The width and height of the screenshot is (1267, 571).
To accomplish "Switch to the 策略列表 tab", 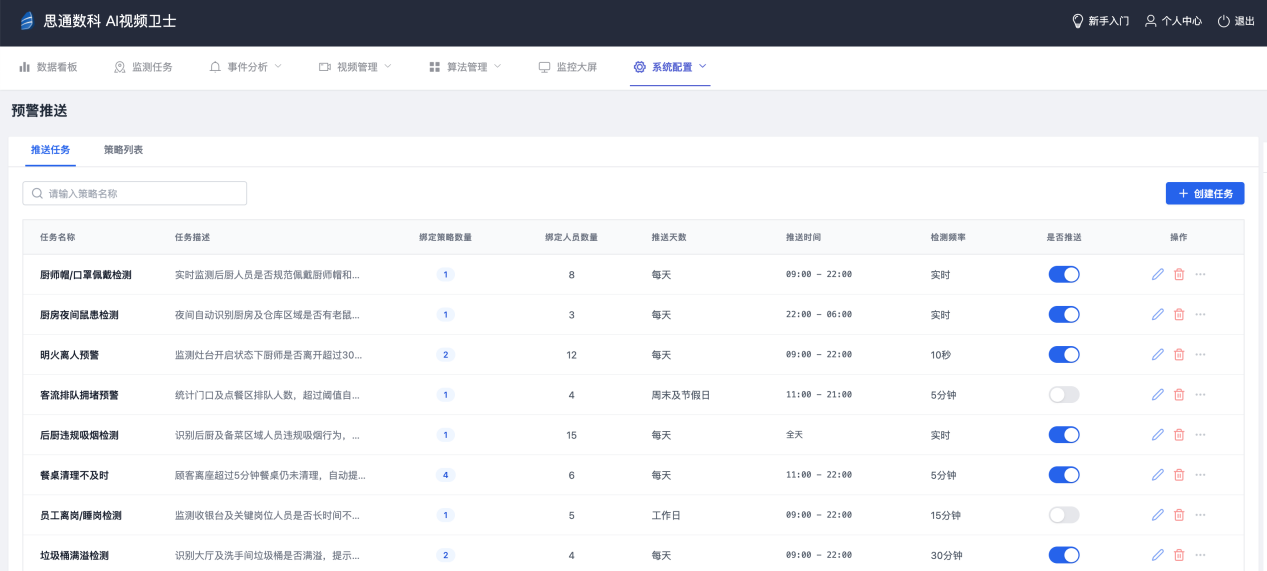I will pos(123,150).
